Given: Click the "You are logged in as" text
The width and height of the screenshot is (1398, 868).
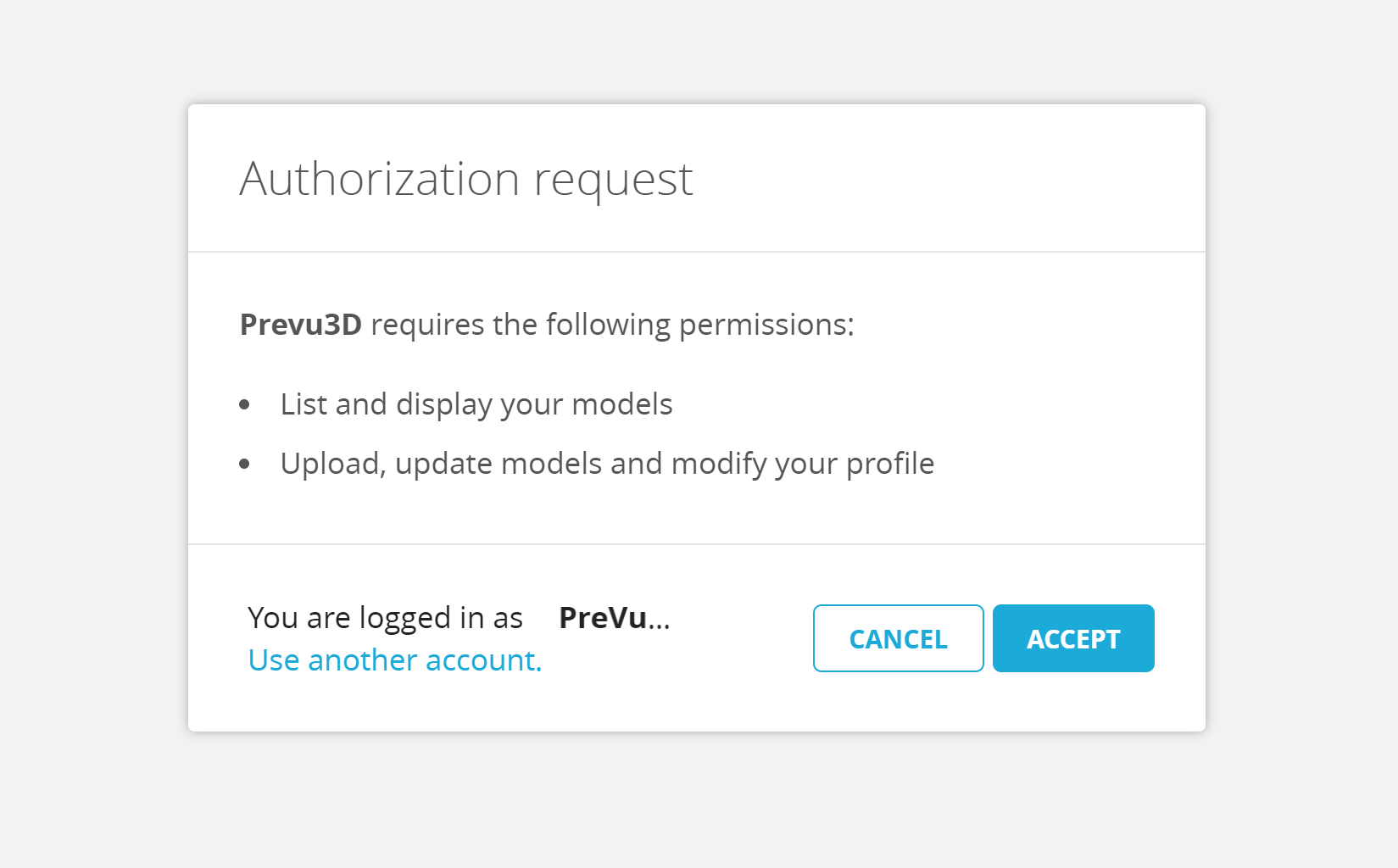Looking at the screenshot, I should [x=385, y=618].
